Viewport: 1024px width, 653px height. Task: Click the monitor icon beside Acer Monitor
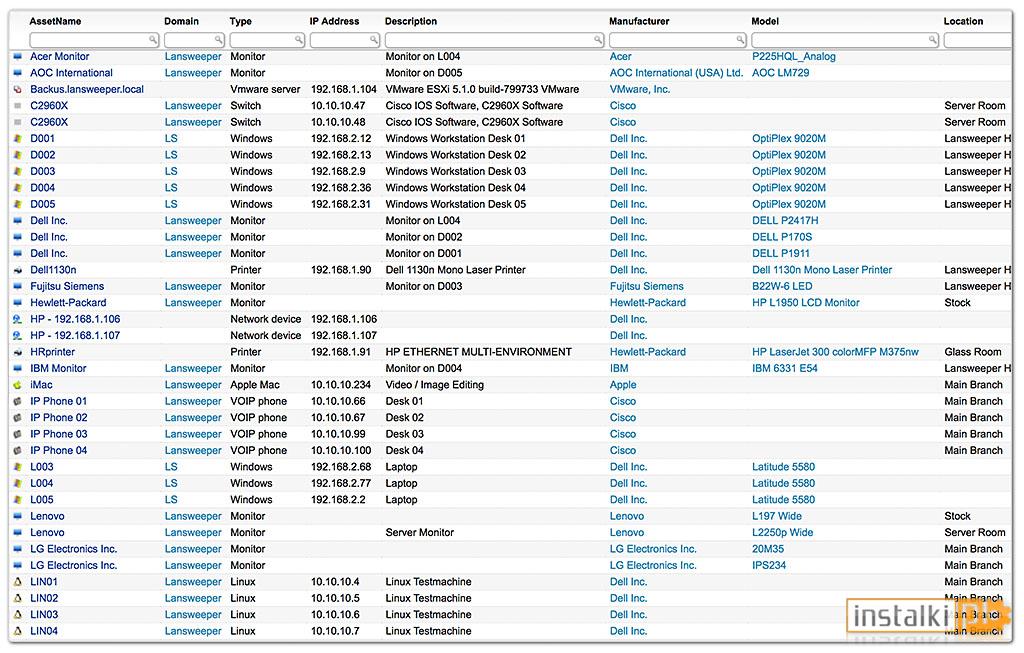(x=18, y=57)
